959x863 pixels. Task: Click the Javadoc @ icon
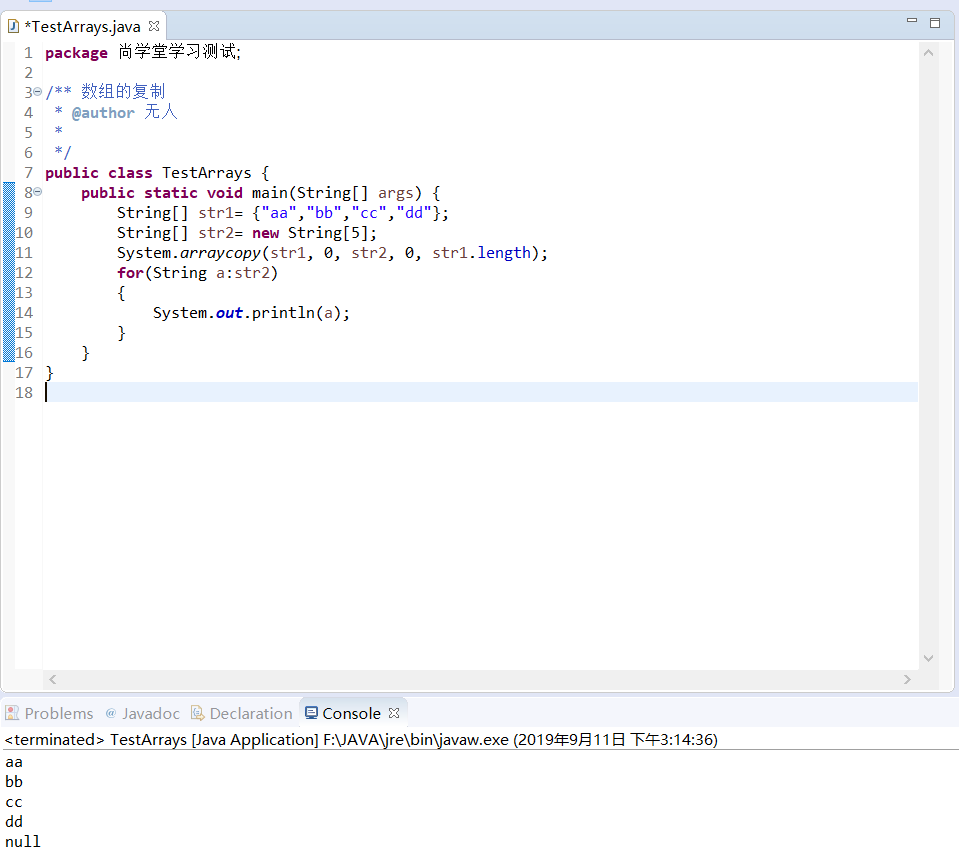(x=111, y=713)
